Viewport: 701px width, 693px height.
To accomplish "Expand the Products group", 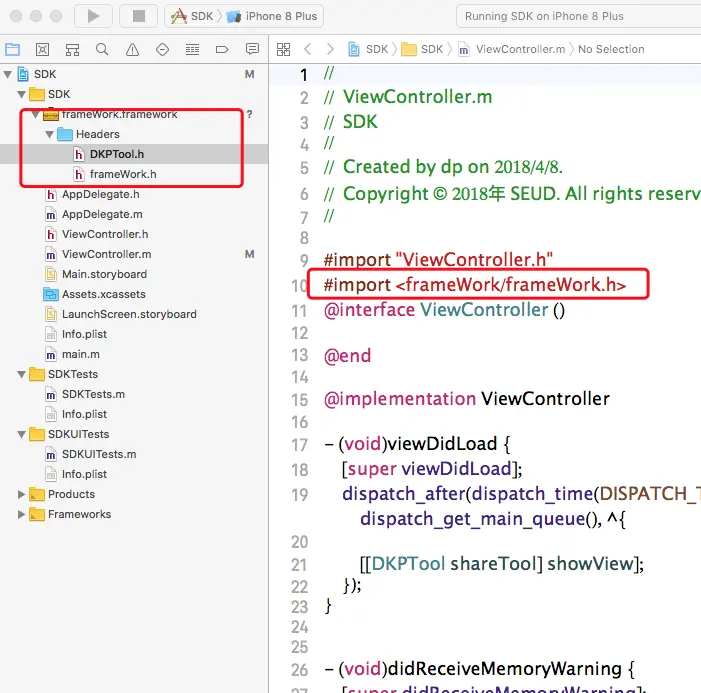I will pos(21,494).
